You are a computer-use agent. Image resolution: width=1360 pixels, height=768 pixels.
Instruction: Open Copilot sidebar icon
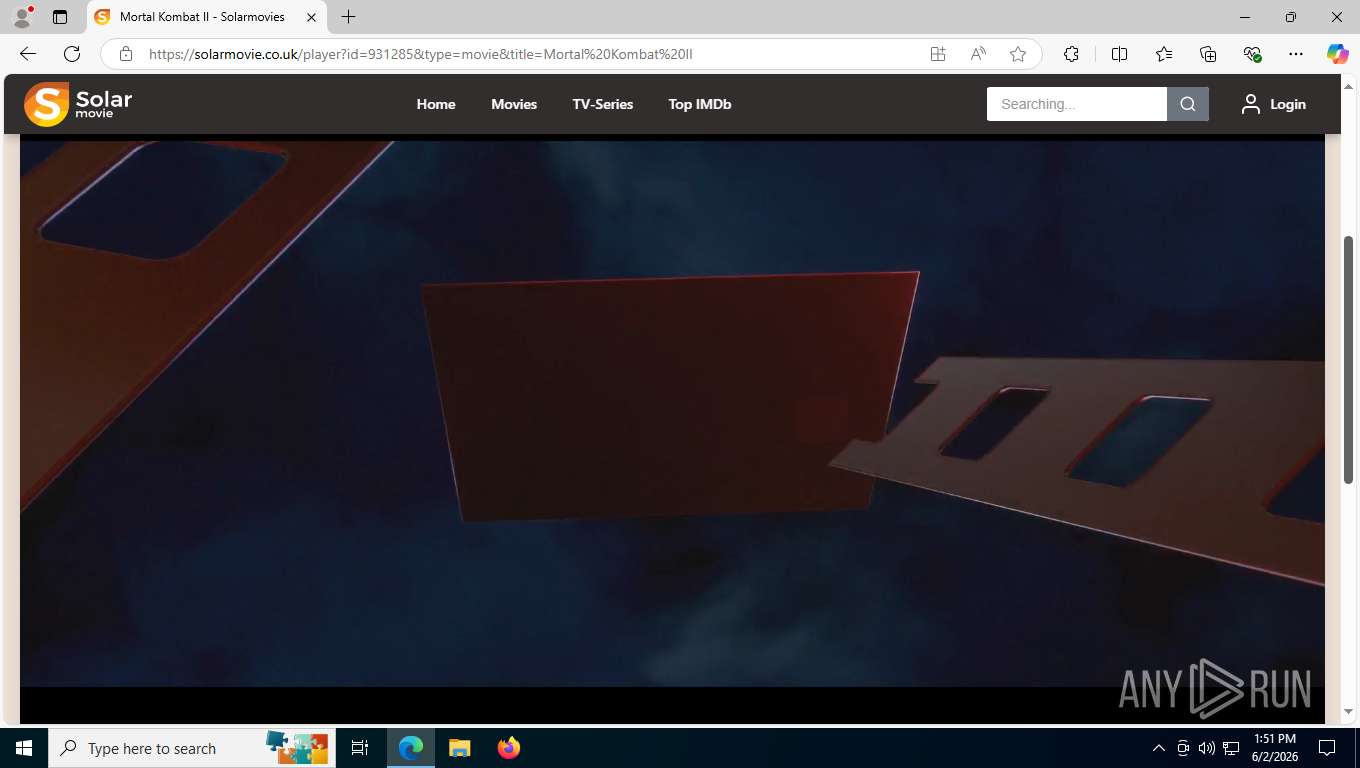1338,54
